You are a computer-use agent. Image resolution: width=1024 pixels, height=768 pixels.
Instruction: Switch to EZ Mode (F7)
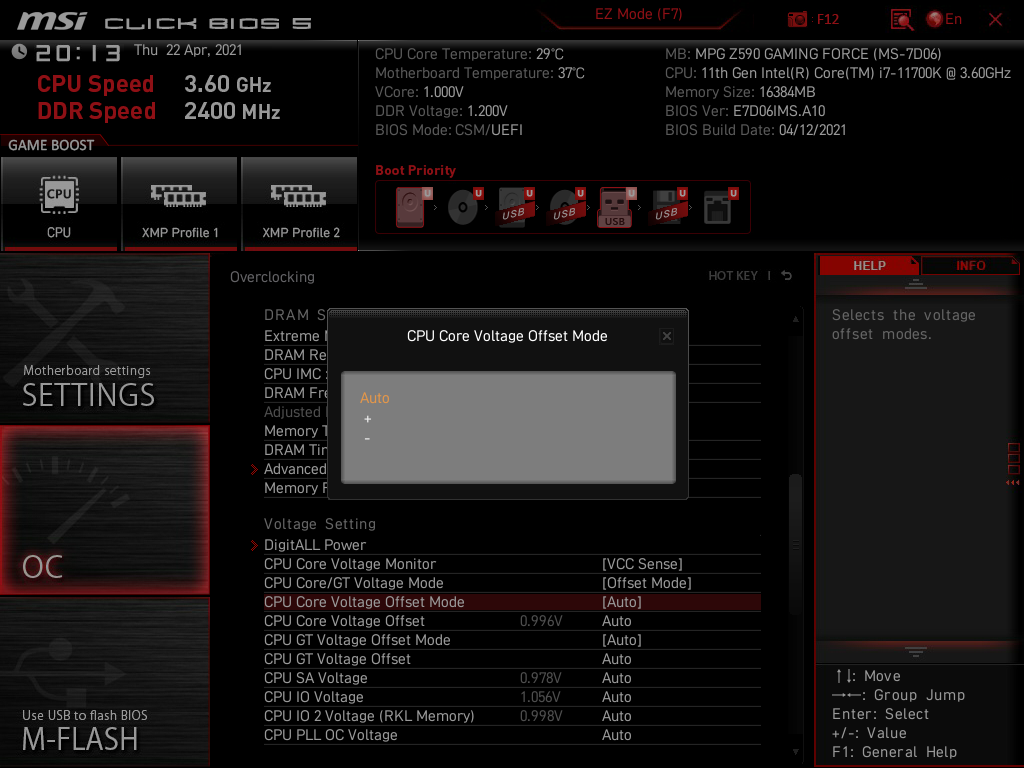click(x=638, y=14)
